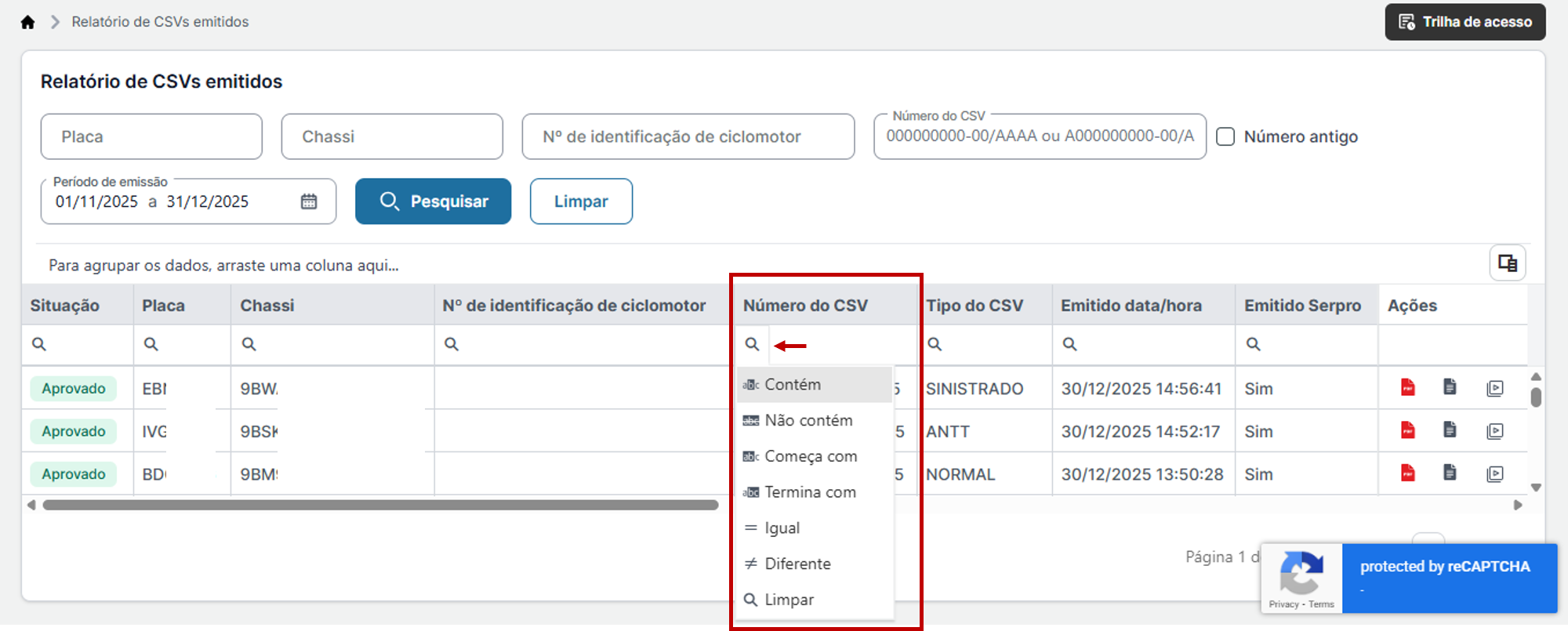Open document icon in SINISTRADO row
1568x631 pixels.
click(x=1450, y=386)
